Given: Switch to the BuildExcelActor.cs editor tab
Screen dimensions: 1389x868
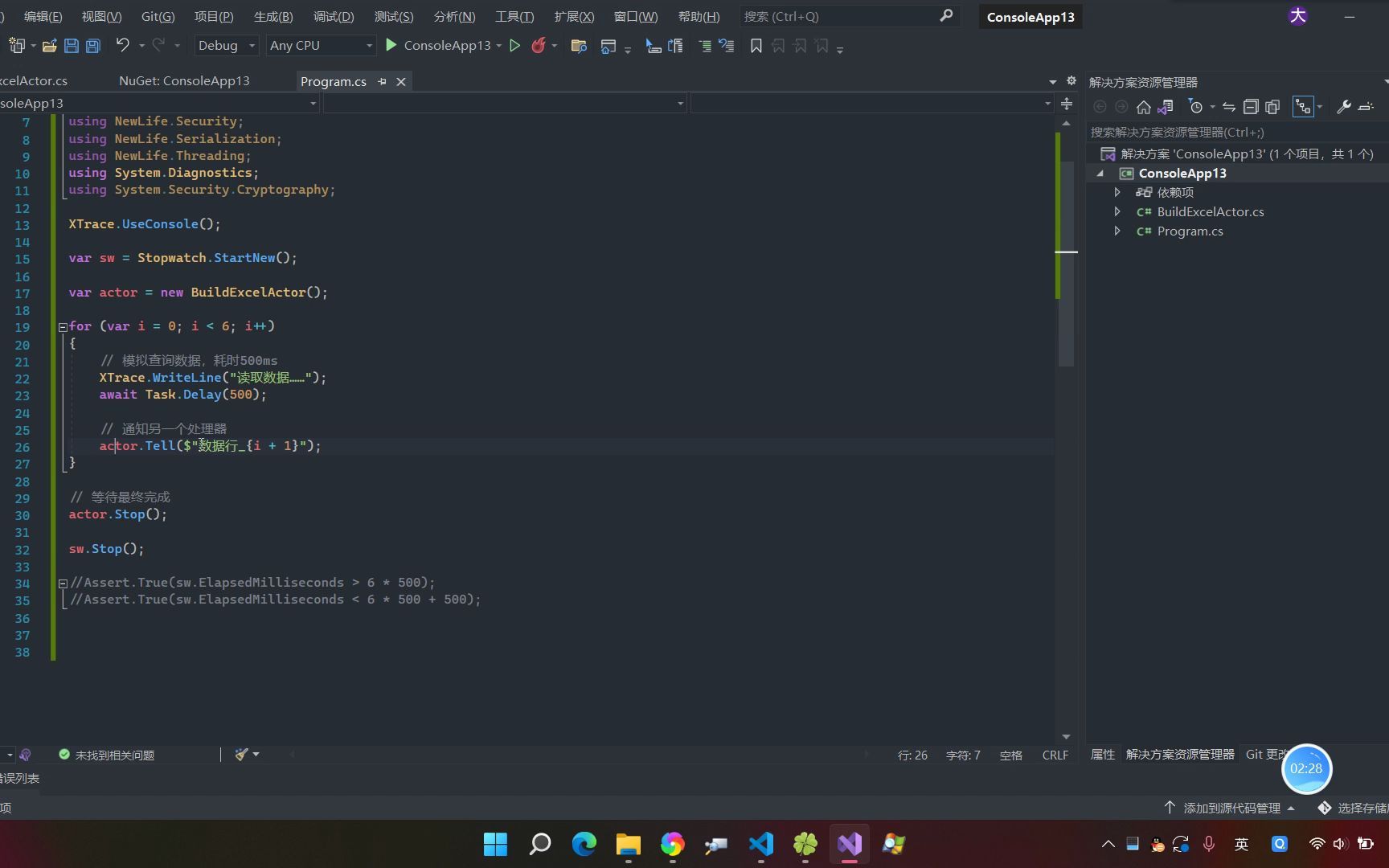Looking at the screenshot, I should (x=34, y=81).
